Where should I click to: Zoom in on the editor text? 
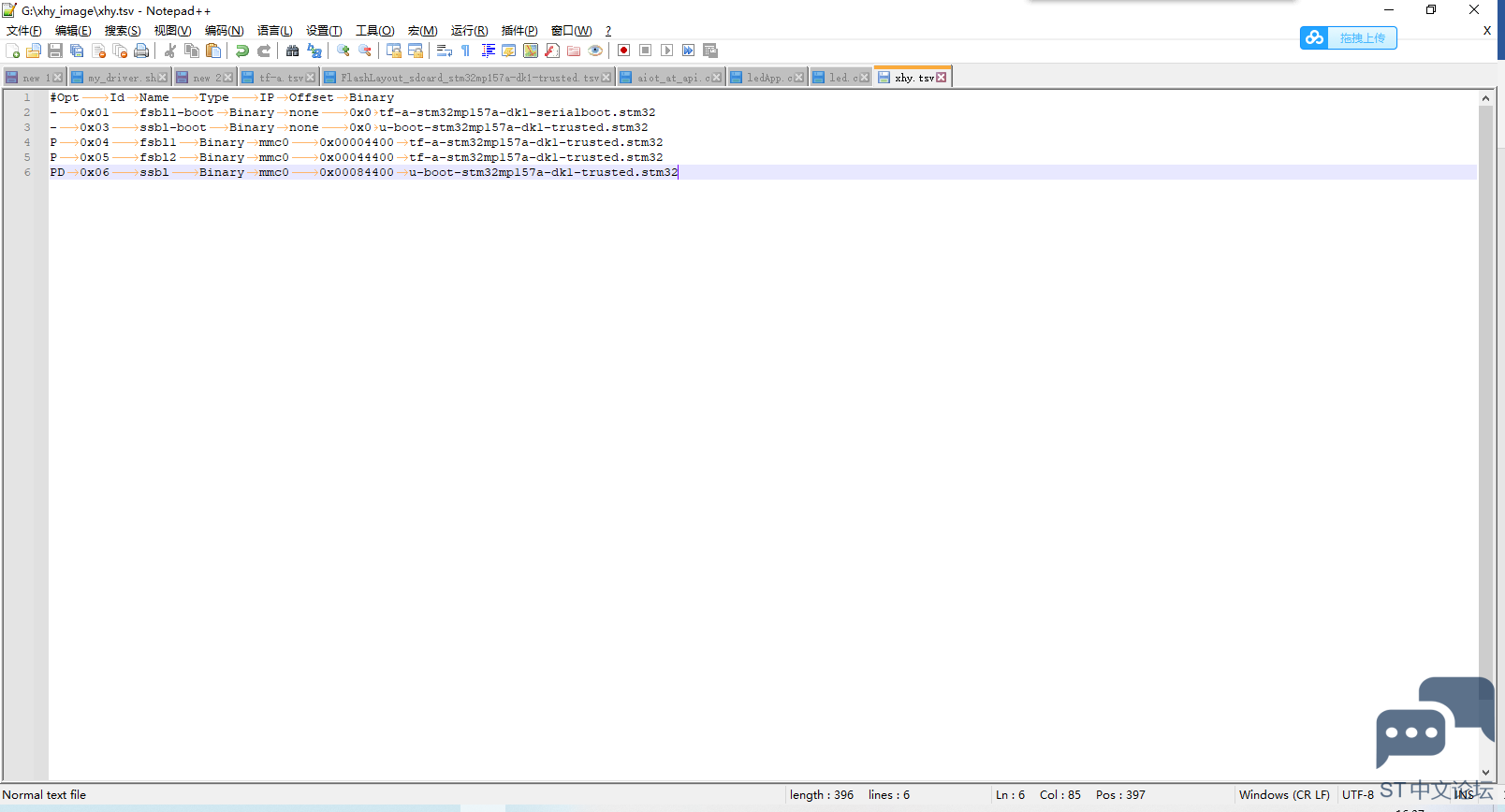point(343,51)
